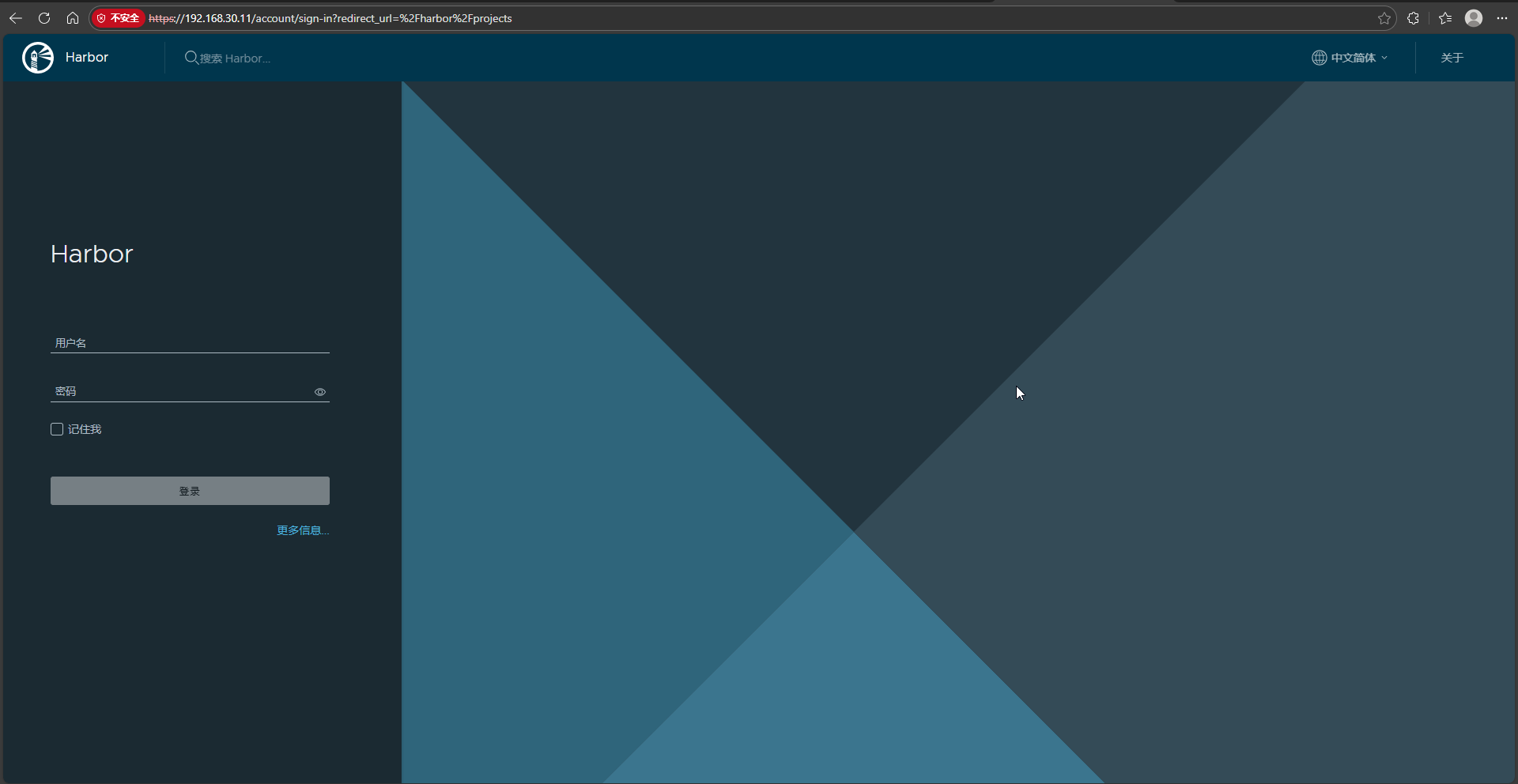Open the browser profile avatar
The width and height of the screenshot is (1518, 784).
[x=1474, y=18]
